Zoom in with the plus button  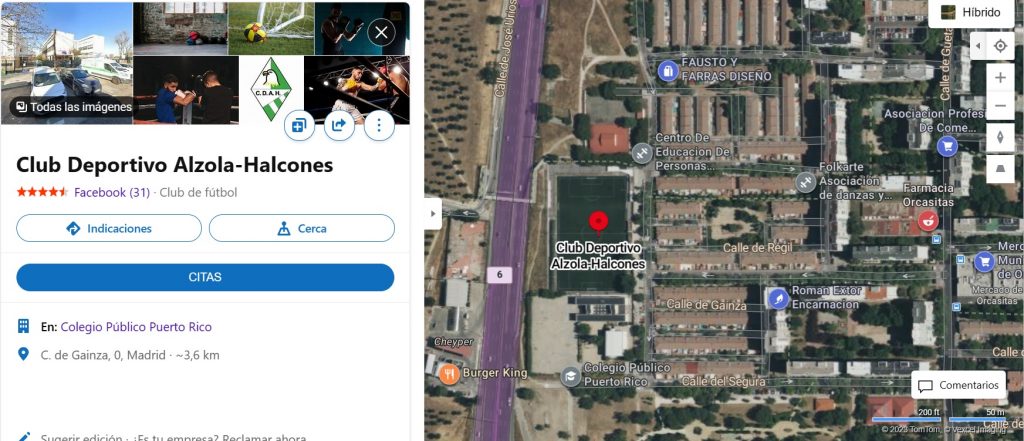pyautogui.click(x=1000, y=78)
